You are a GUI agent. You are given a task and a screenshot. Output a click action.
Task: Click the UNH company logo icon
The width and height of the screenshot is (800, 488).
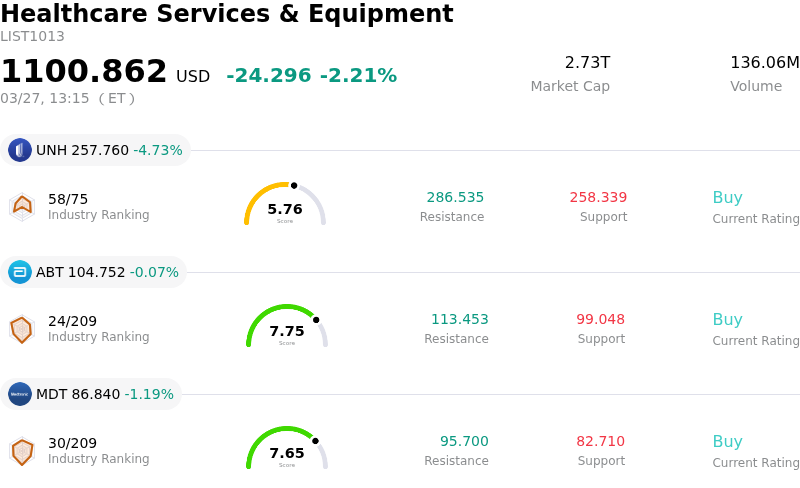(x=20, y=150)
